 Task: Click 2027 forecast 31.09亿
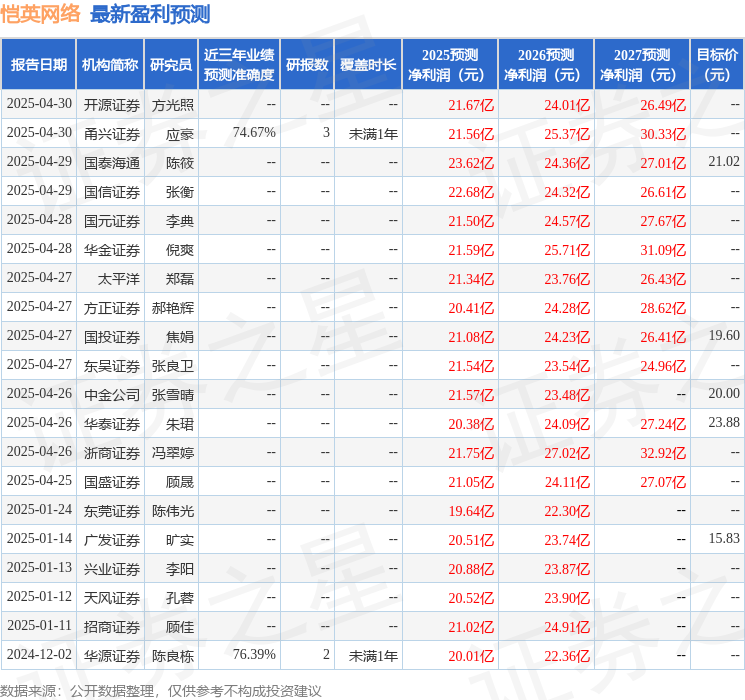coord(663,250)
